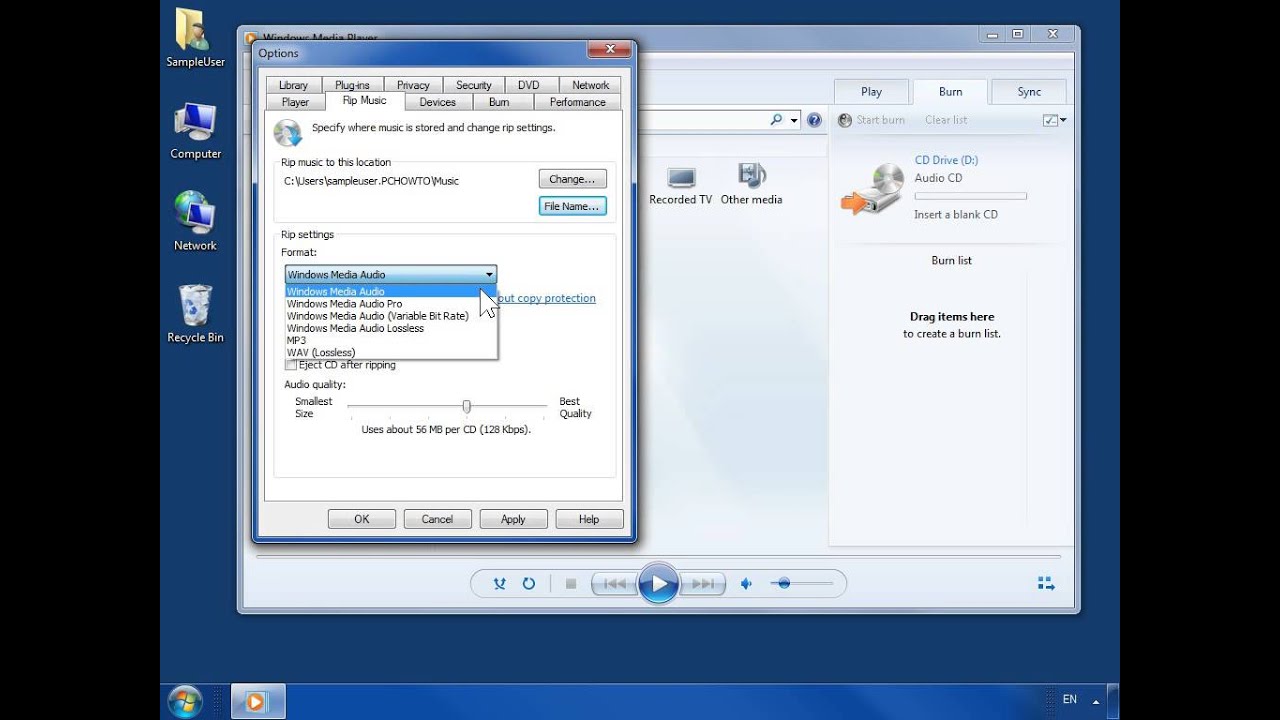Image resolution: width=1280 pixels, height=720 pixels.
Task: Open Media Player help via question mark icon
Action: [x=814, y=120]
